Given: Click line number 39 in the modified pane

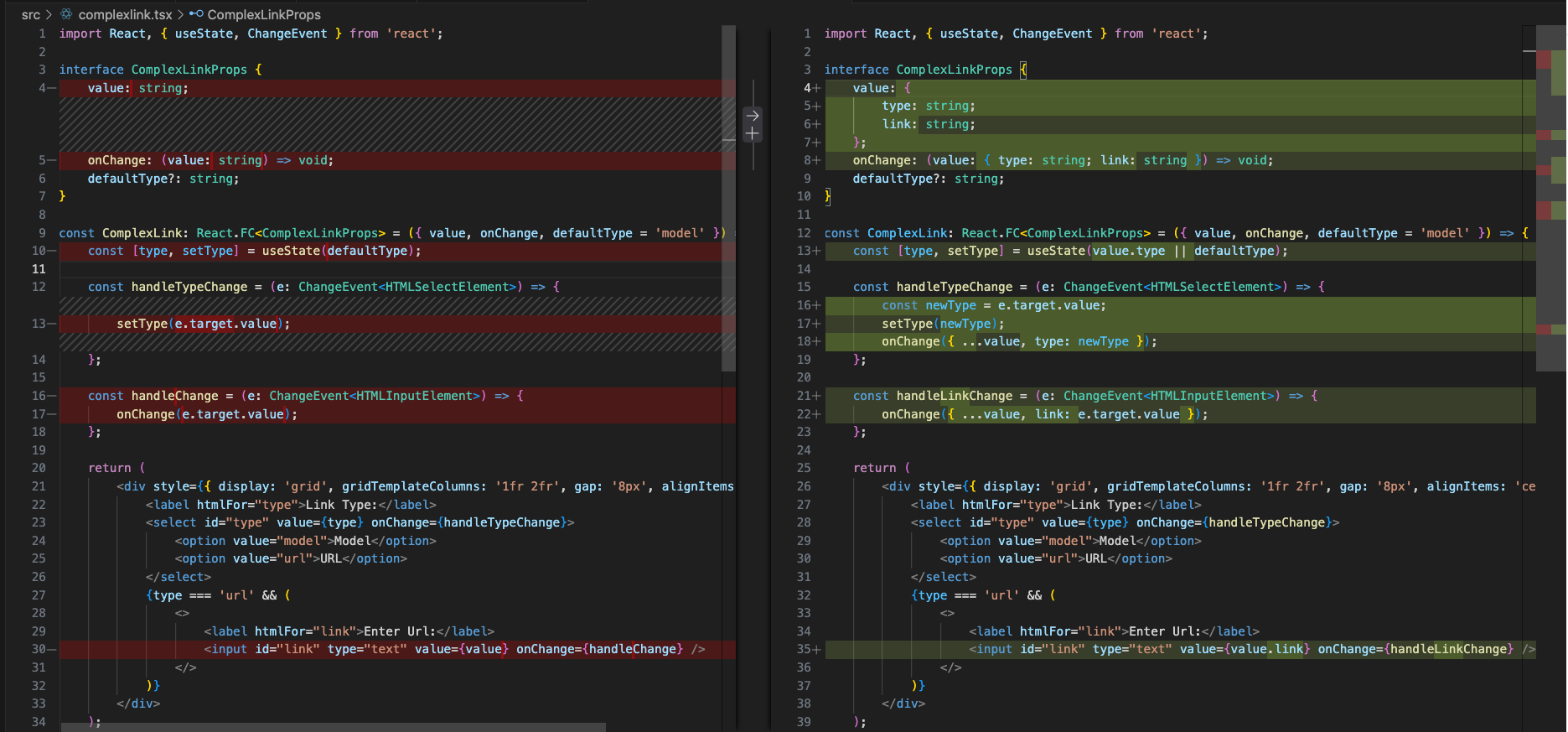Looking at the screenshot, I should [x=804, y=722].
